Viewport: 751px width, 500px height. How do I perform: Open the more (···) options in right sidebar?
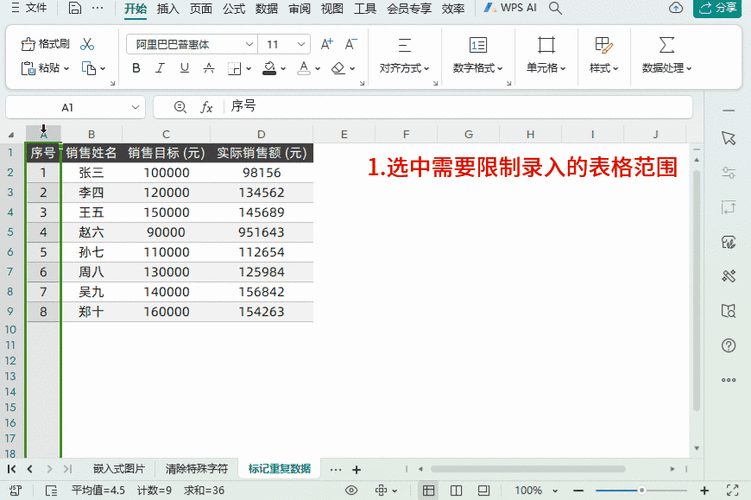(x=728, y=380)
